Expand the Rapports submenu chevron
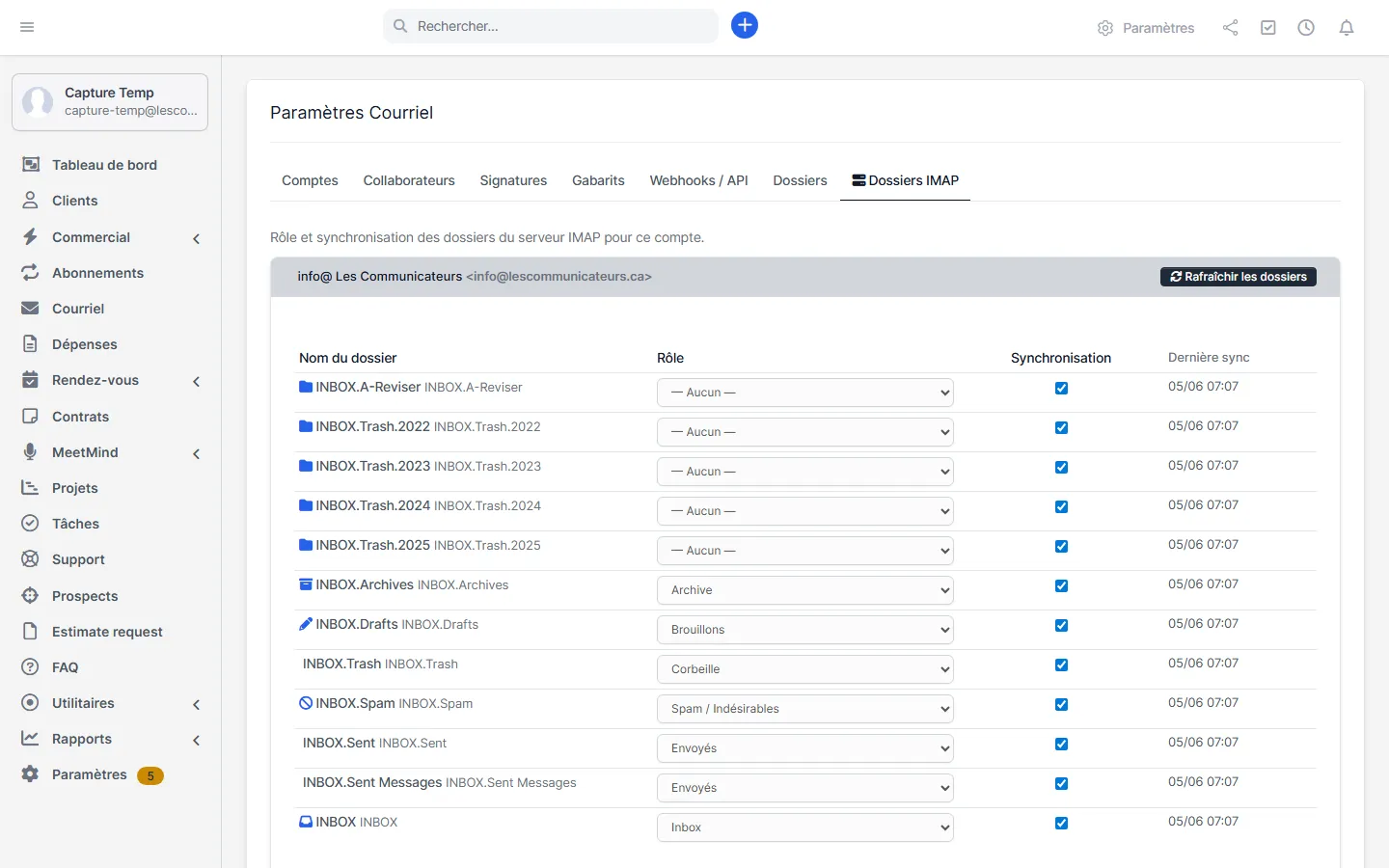The width and height of the screenshot is (1389, 868). pyautogui.click(x=197, y=740)
